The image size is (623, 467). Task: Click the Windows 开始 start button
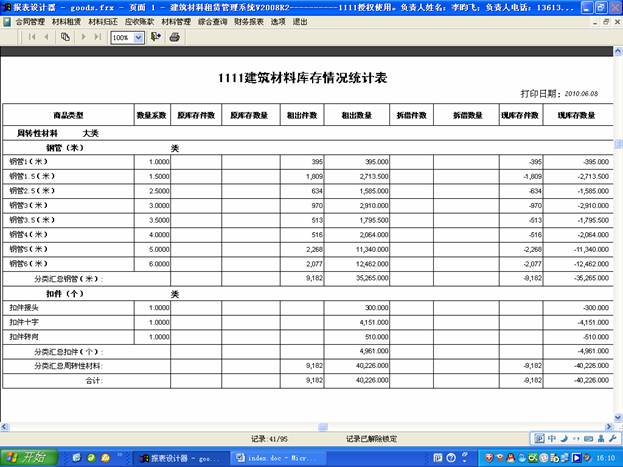point(27,457)
